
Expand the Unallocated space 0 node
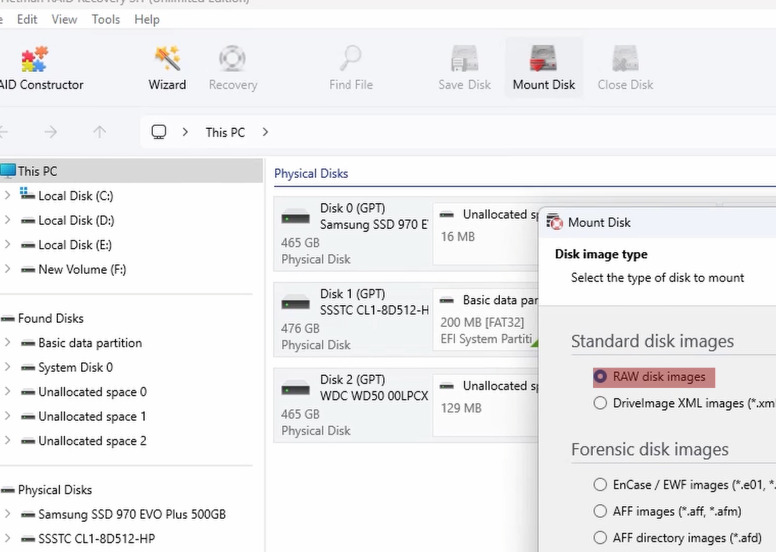(x=7, y=392)
